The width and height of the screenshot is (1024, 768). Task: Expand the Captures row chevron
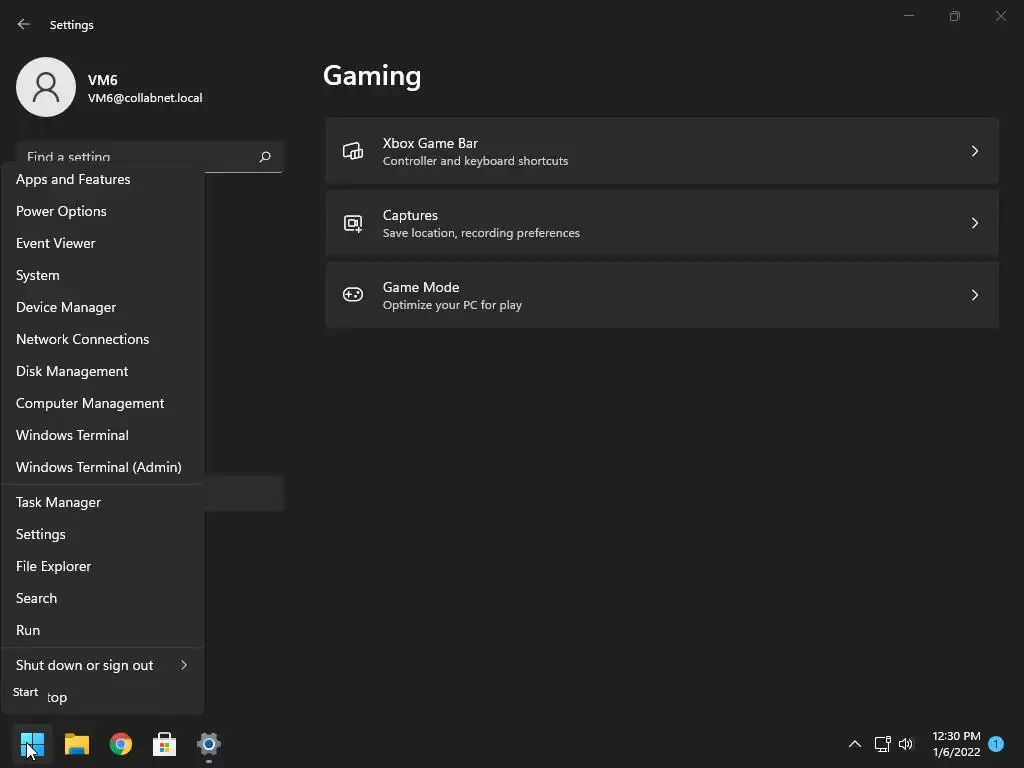coord(974,223)
